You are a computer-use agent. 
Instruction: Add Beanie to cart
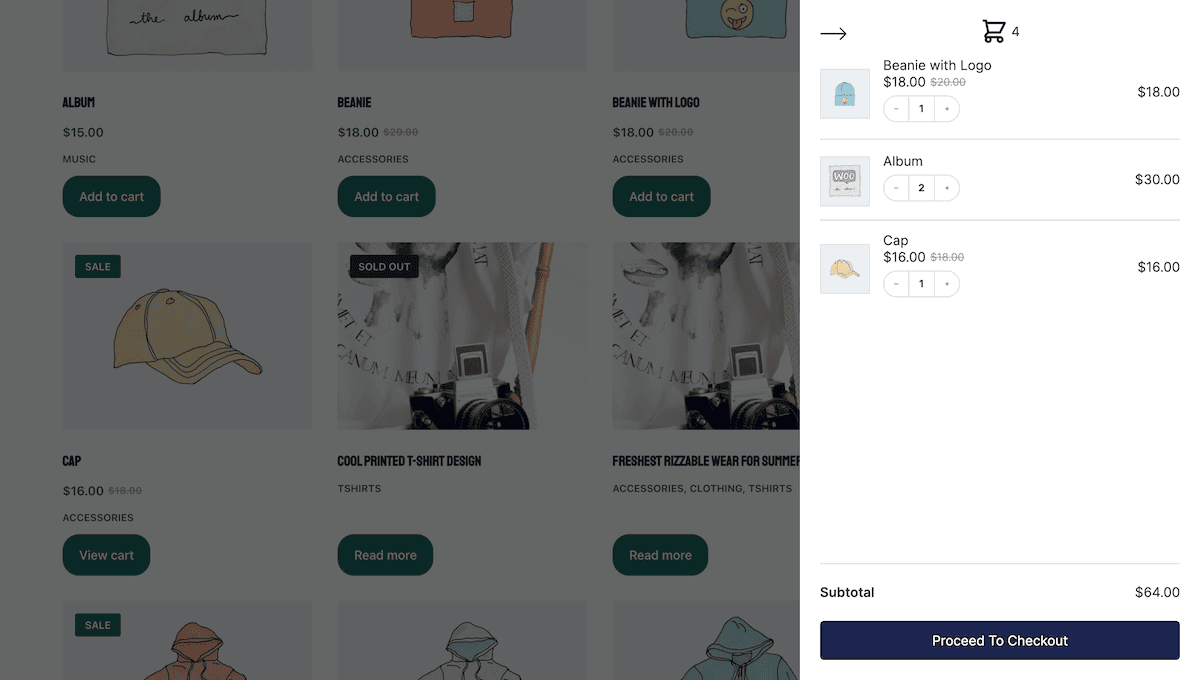(386, 196)
